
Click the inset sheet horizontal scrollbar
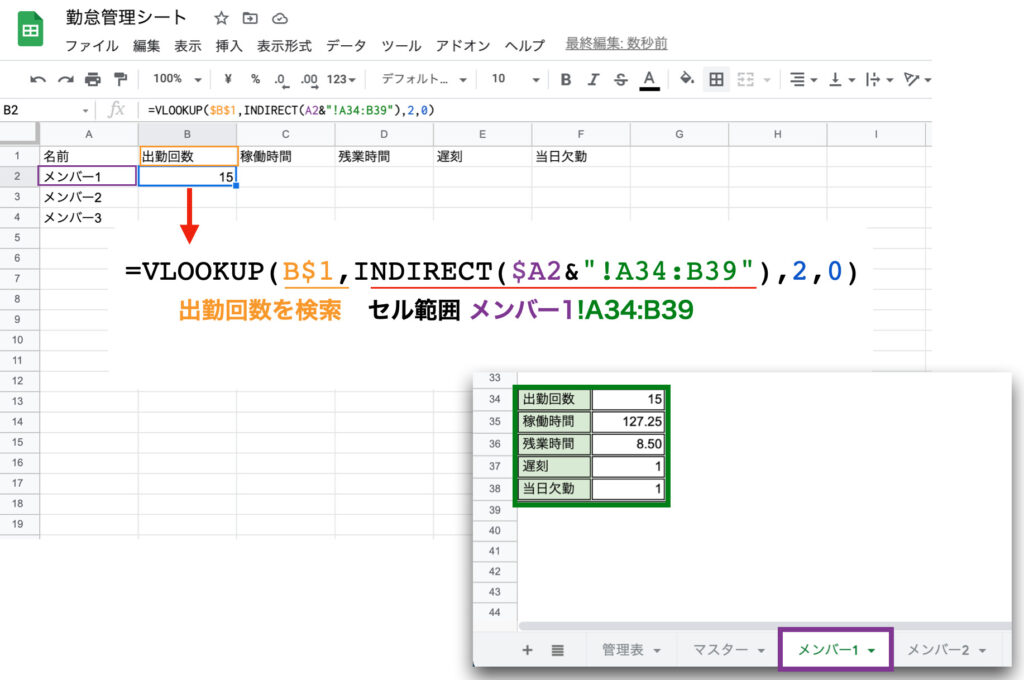(764, 626)
